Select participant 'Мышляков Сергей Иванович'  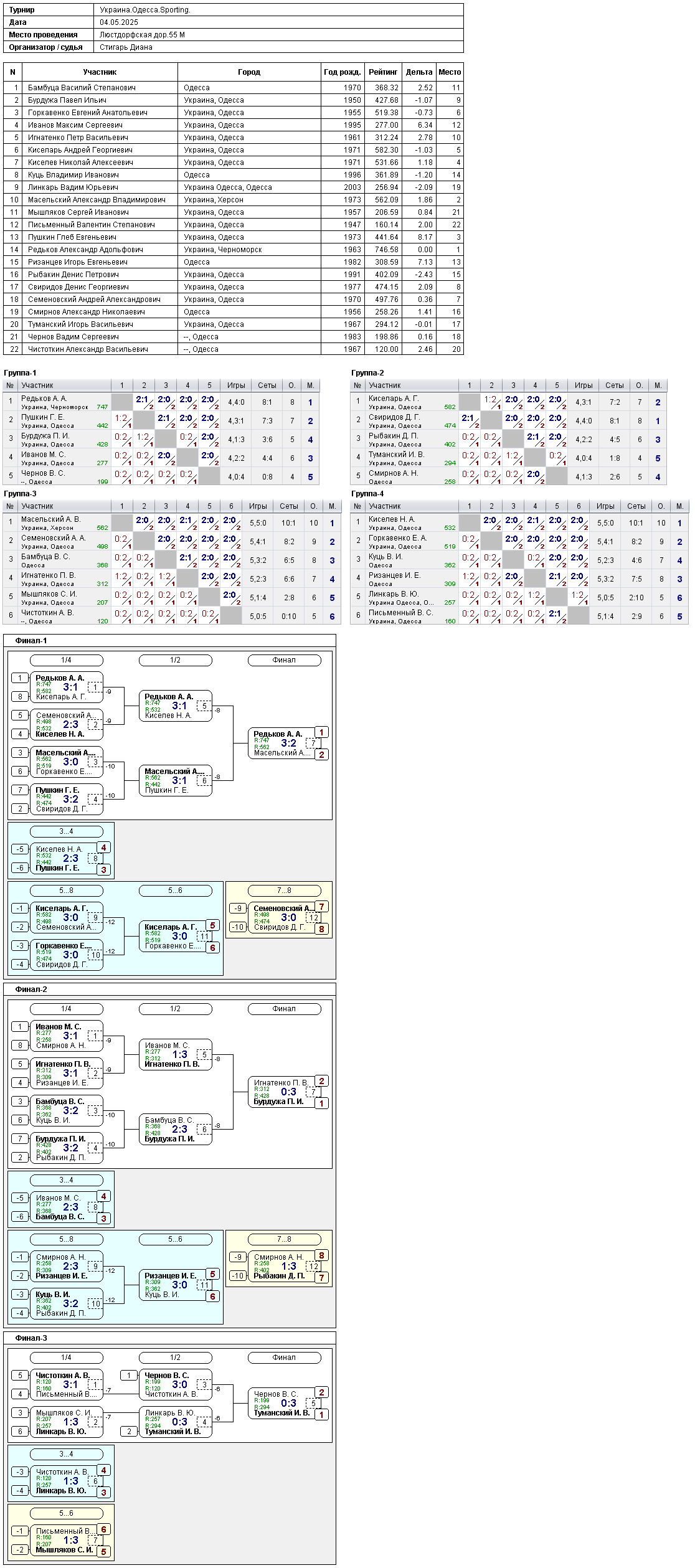78,212
